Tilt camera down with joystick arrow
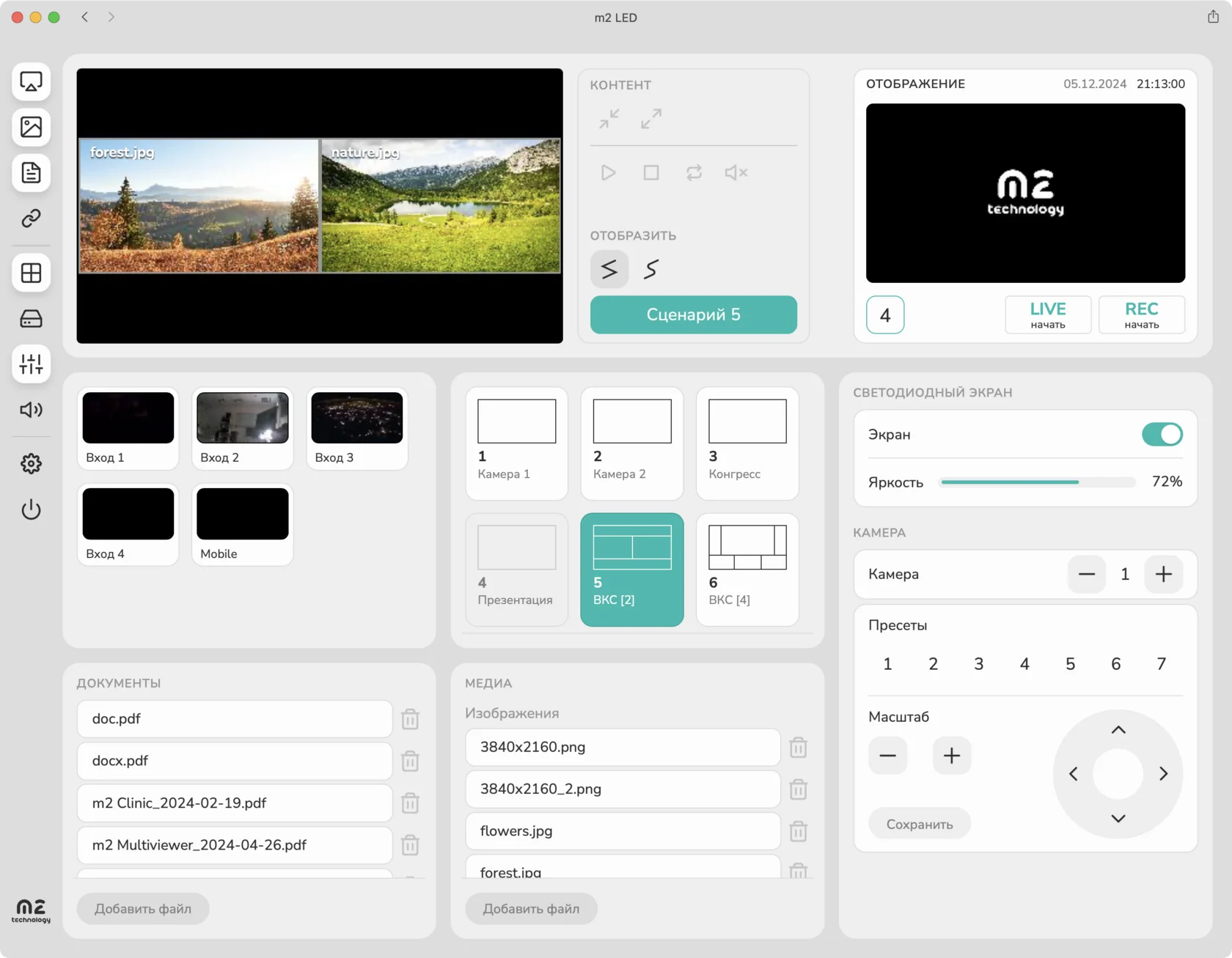This screenshot has height=958, width=1232. [x=1118, y=819]
